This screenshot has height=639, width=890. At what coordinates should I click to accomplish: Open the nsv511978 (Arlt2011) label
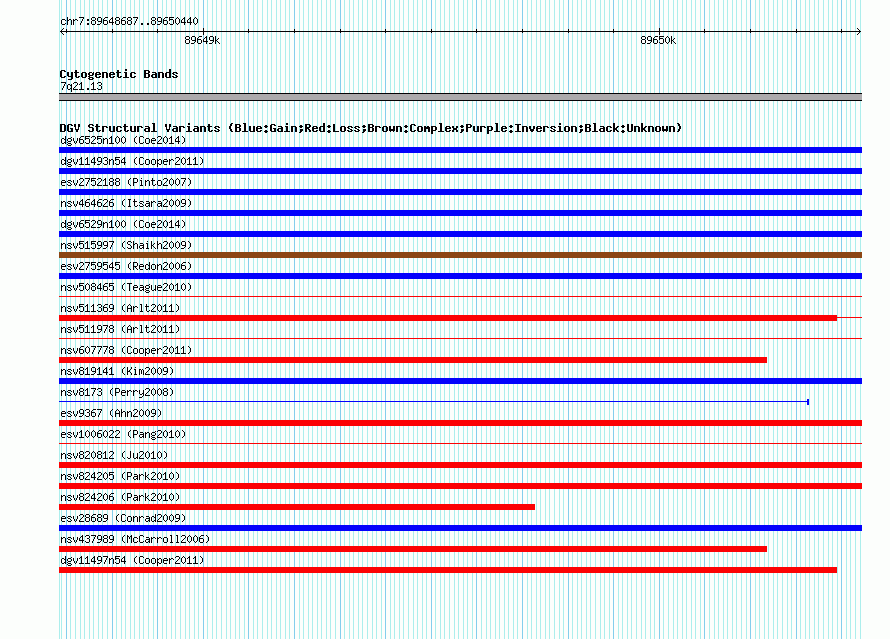[x=120, y=329]
